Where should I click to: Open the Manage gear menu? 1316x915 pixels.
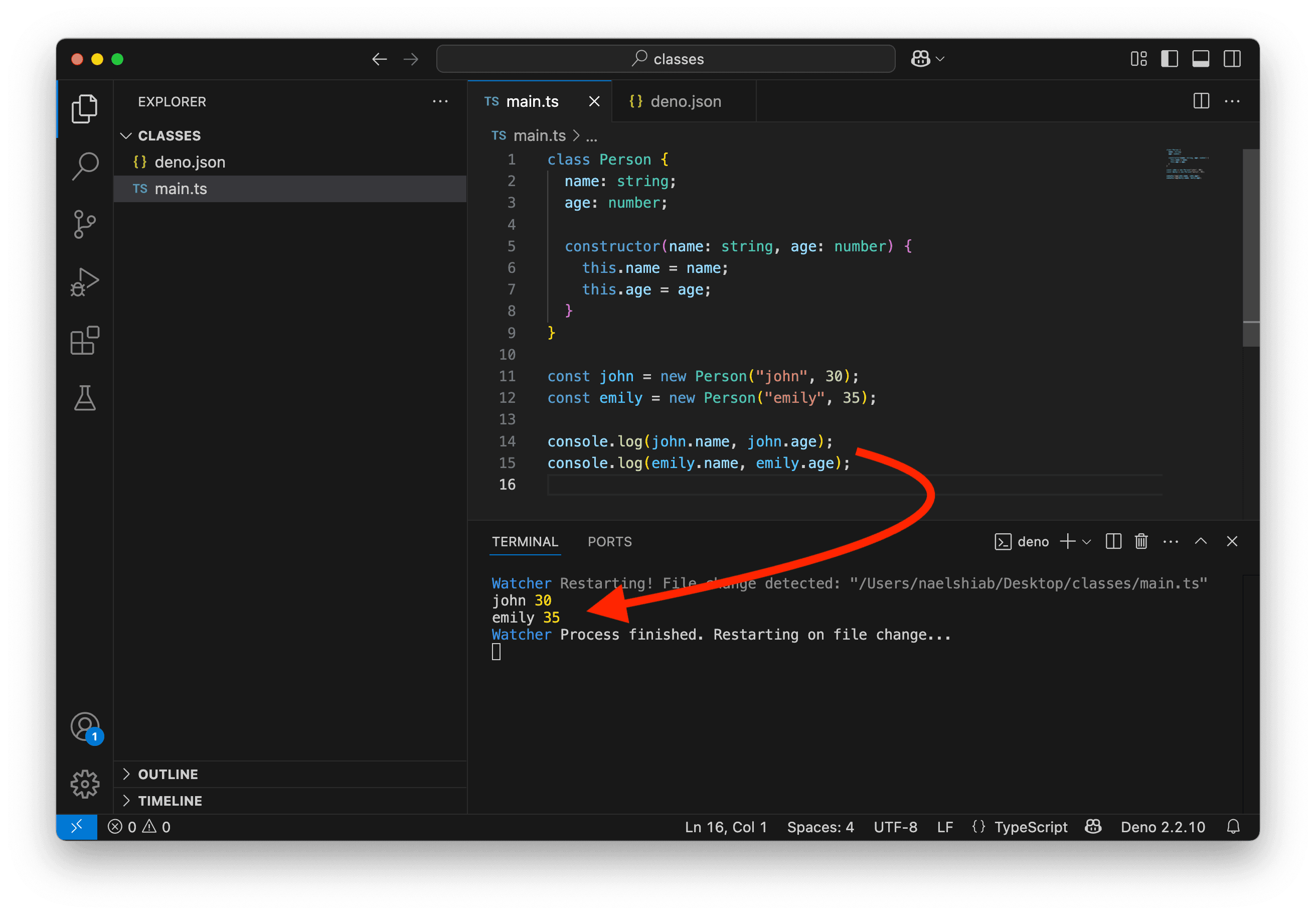click(x=85, y=784)
